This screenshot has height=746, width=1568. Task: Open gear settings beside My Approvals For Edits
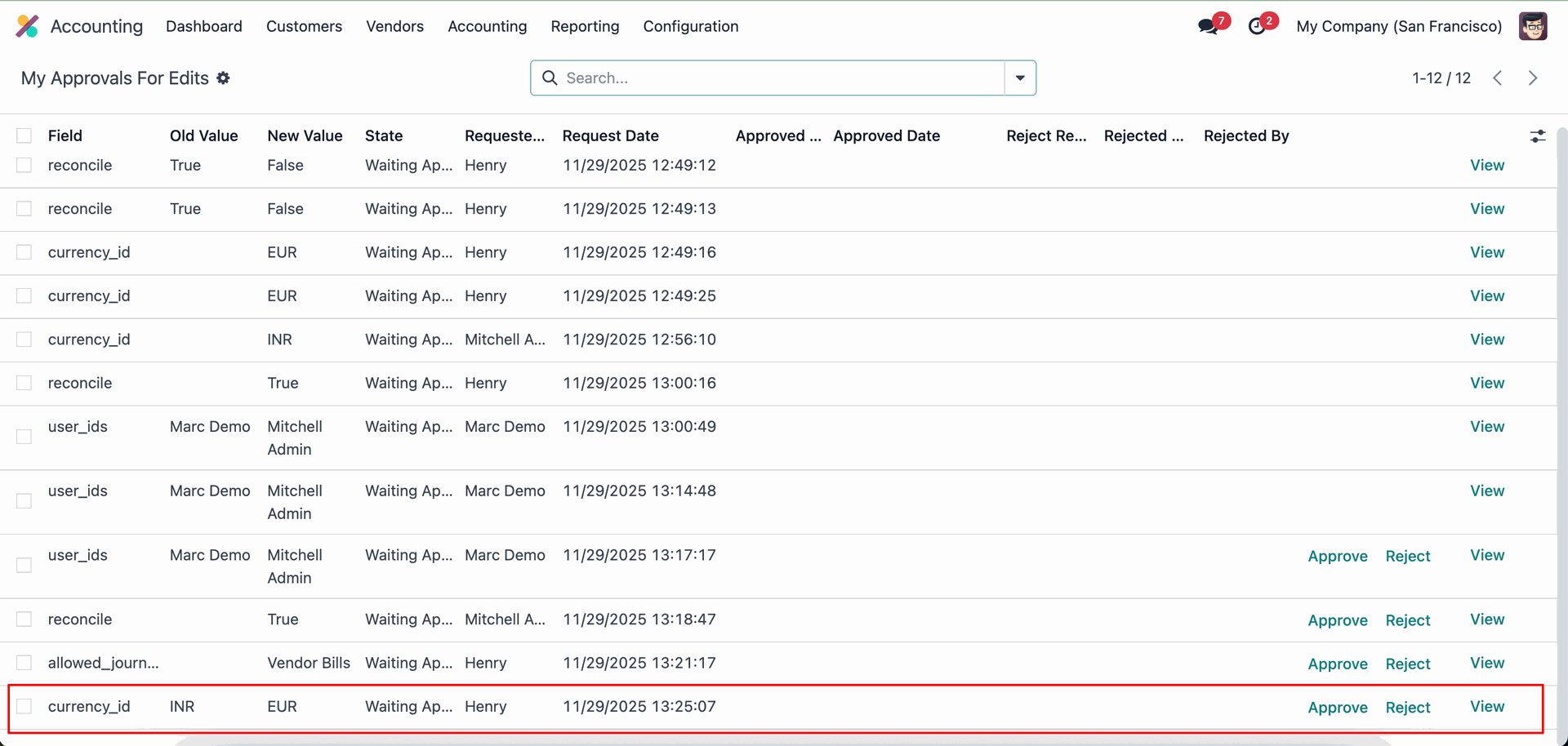(223, 78)
